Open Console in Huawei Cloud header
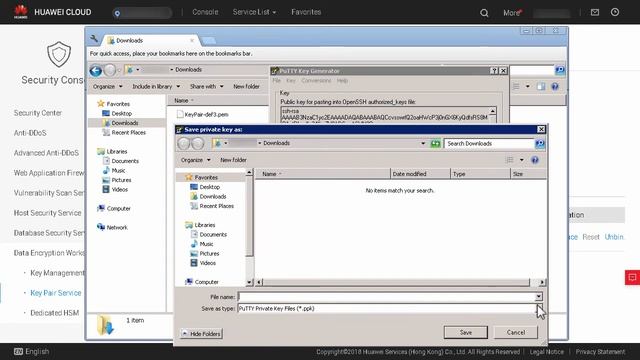Screen dimensions: 640x360 pos(205,12)
